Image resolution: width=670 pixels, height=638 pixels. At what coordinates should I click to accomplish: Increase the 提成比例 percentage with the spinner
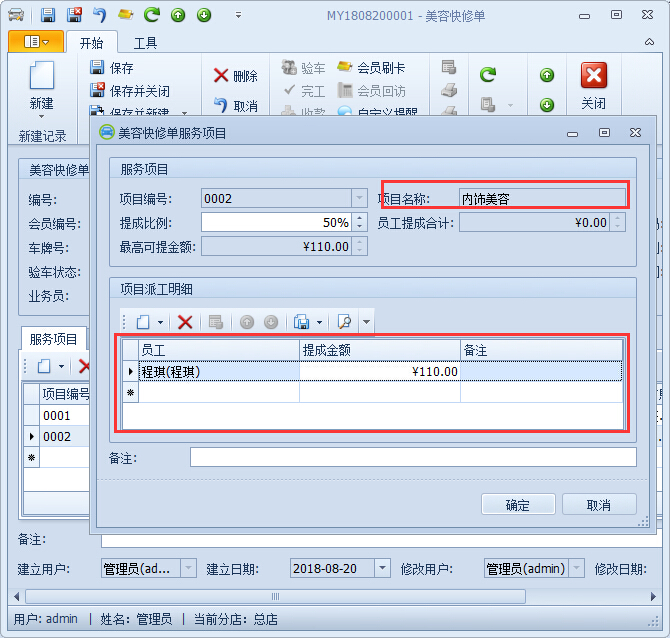click(360, 218)
